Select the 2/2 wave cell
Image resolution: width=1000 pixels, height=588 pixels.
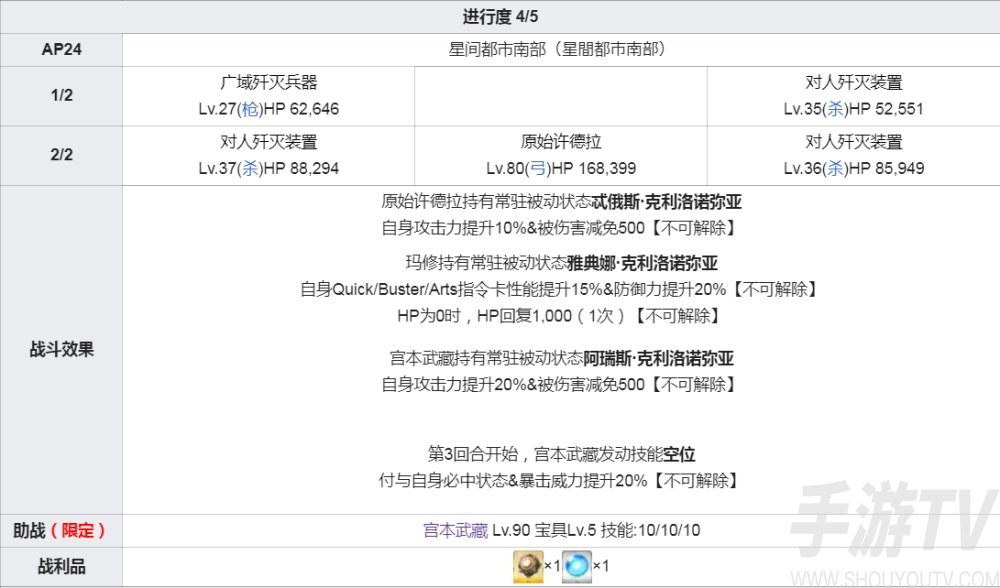(x=61, y=155)
